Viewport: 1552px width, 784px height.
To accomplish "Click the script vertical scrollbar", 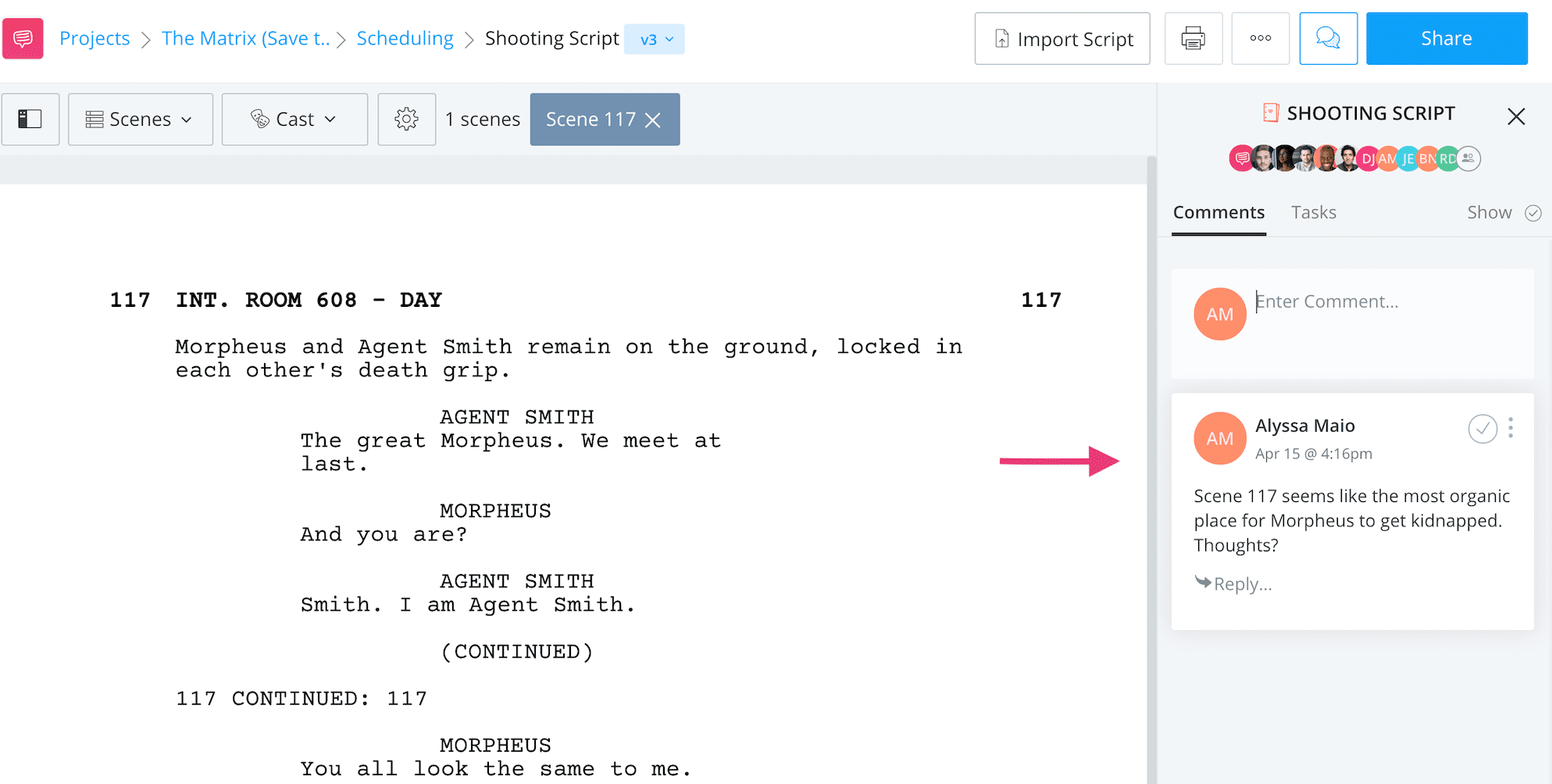I will [1151, 469].
